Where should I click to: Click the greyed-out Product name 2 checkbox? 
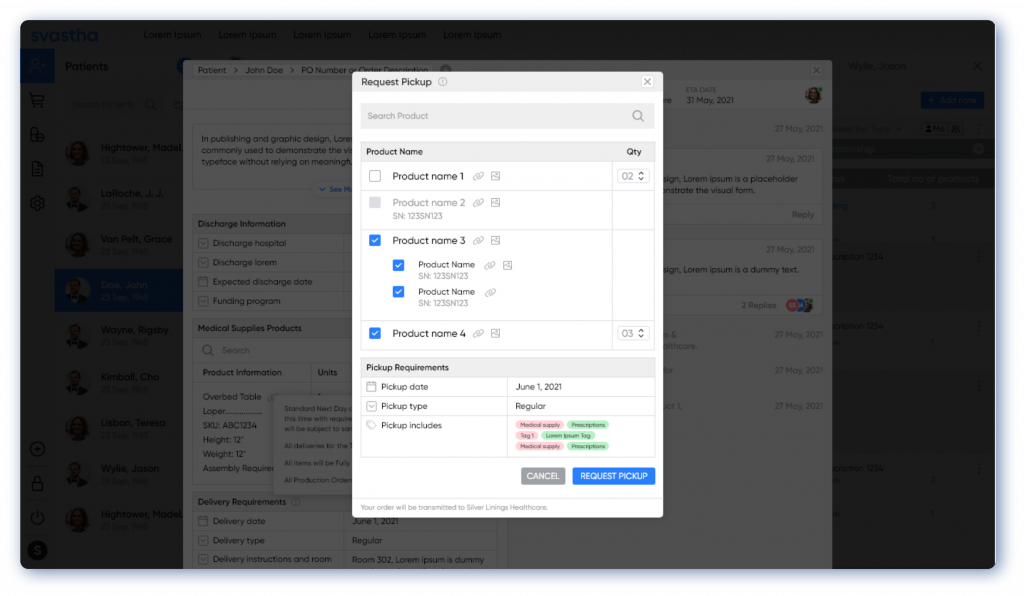pyautogui.click(x=375, y=203)
